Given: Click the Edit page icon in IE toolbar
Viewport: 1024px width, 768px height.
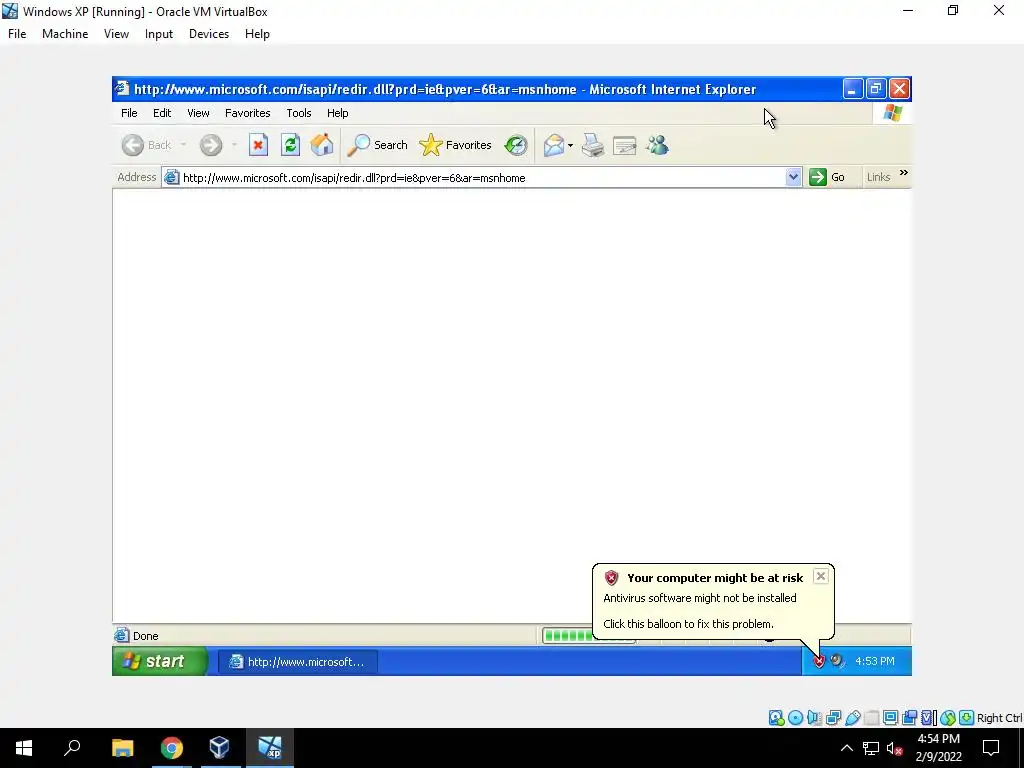Looking at the screenshot, I should [x=624, y=145].
